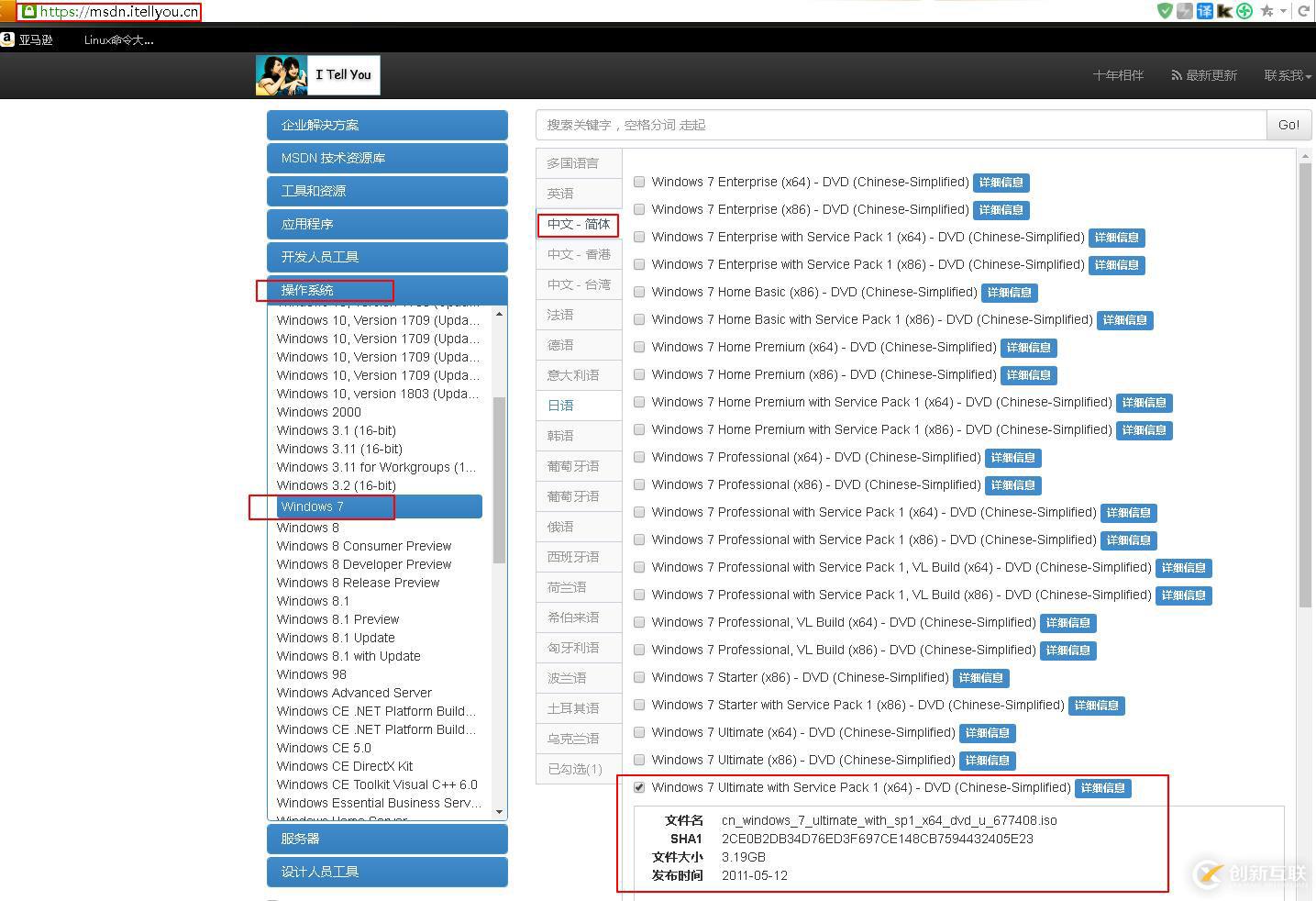Expand the 企业解决方案 section
The width and height of the screenshot is (1316, 901).
click(x=387, y=126)
